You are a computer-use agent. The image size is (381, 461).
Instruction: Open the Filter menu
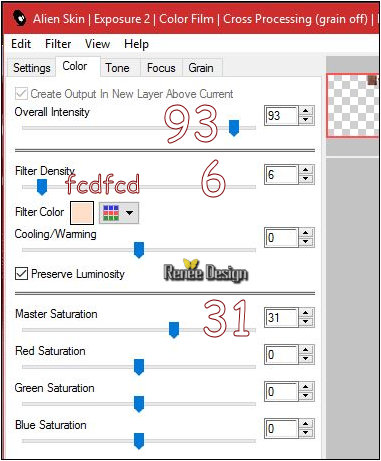point(58,44)
